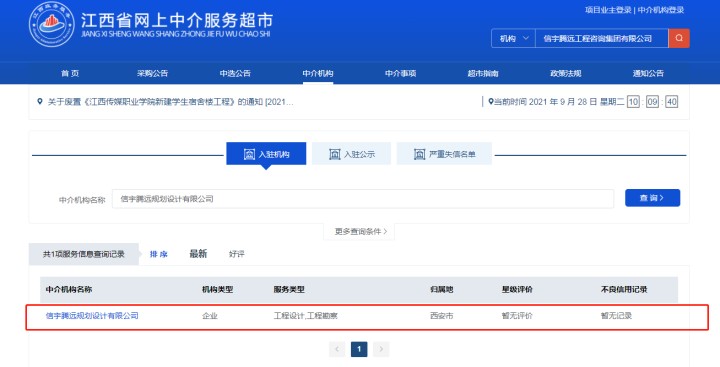
Task: Click 项目业主登录 link
Action: point(608,10)
